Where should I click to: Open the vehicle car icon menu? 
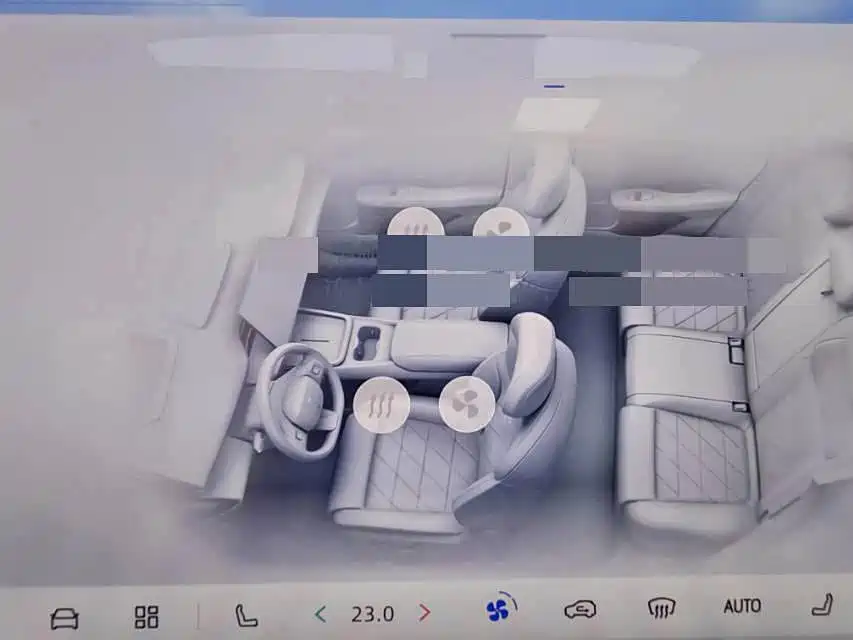(x=64, y=616)
